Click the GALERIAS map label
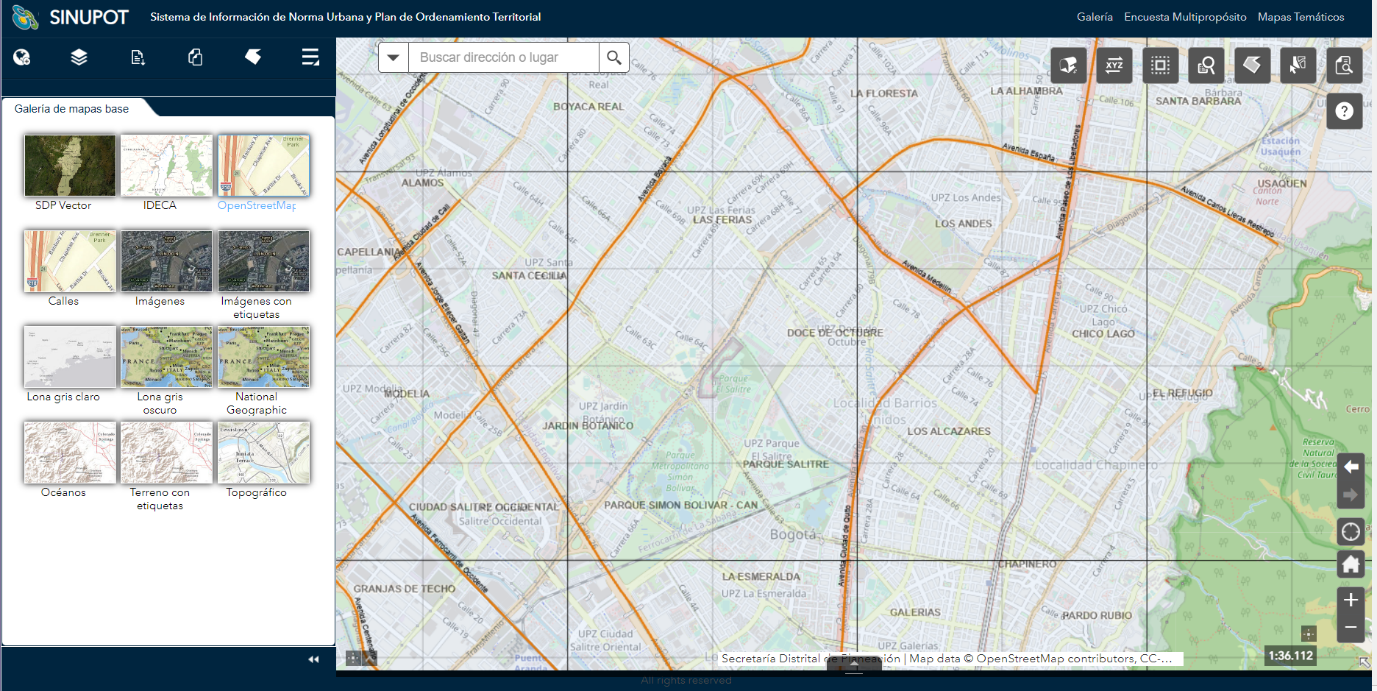This screenshot has height=691, width=1377. 915,612
